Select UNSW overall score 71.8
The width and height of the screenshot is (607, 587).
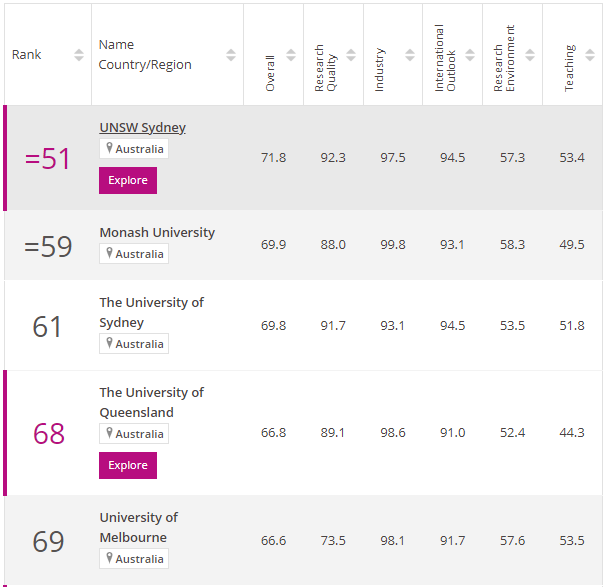coord(273,158)
